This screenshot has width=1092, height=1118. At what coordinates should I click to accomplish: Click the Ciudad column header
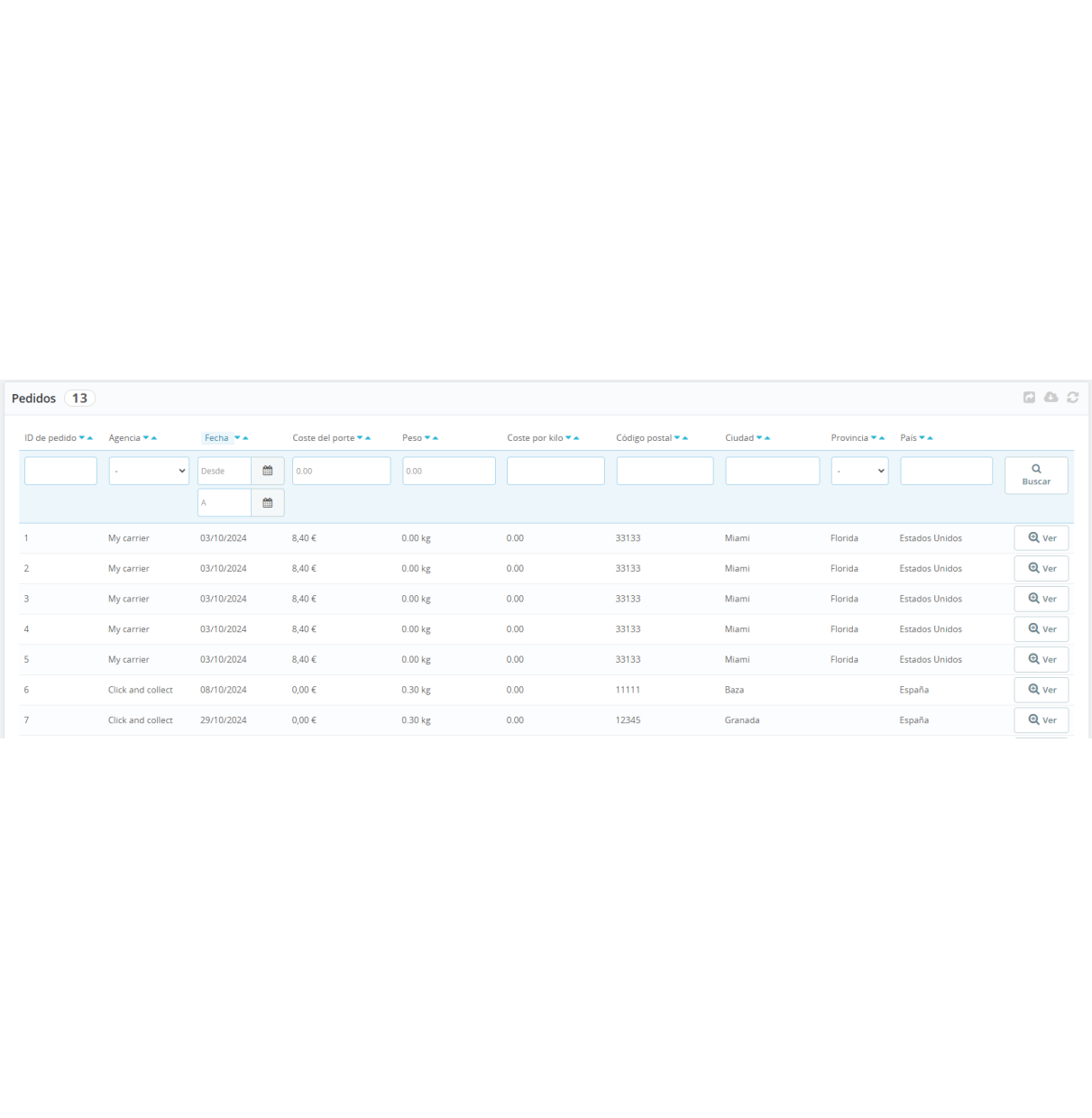point(741,437)
